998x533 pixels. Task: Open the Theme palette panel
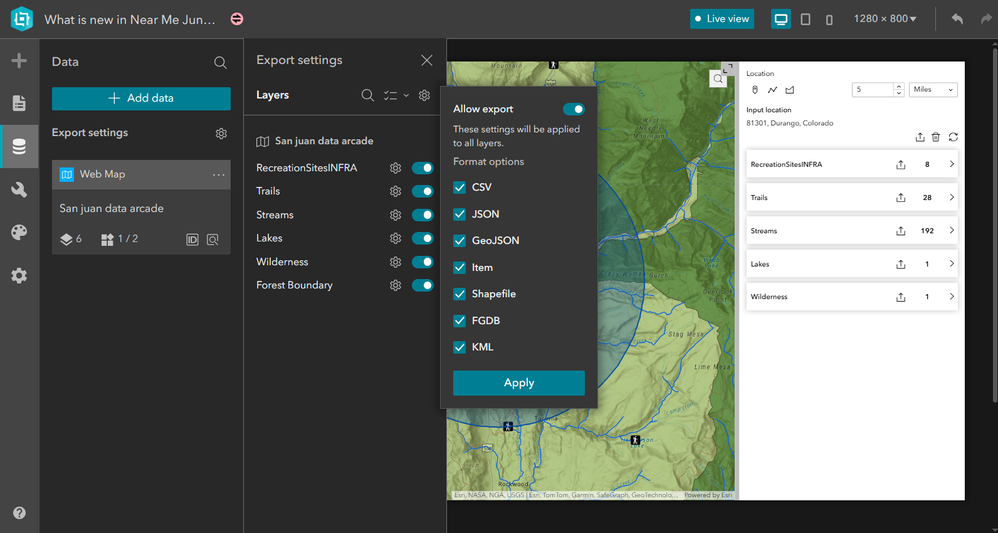tap(19, 232)
